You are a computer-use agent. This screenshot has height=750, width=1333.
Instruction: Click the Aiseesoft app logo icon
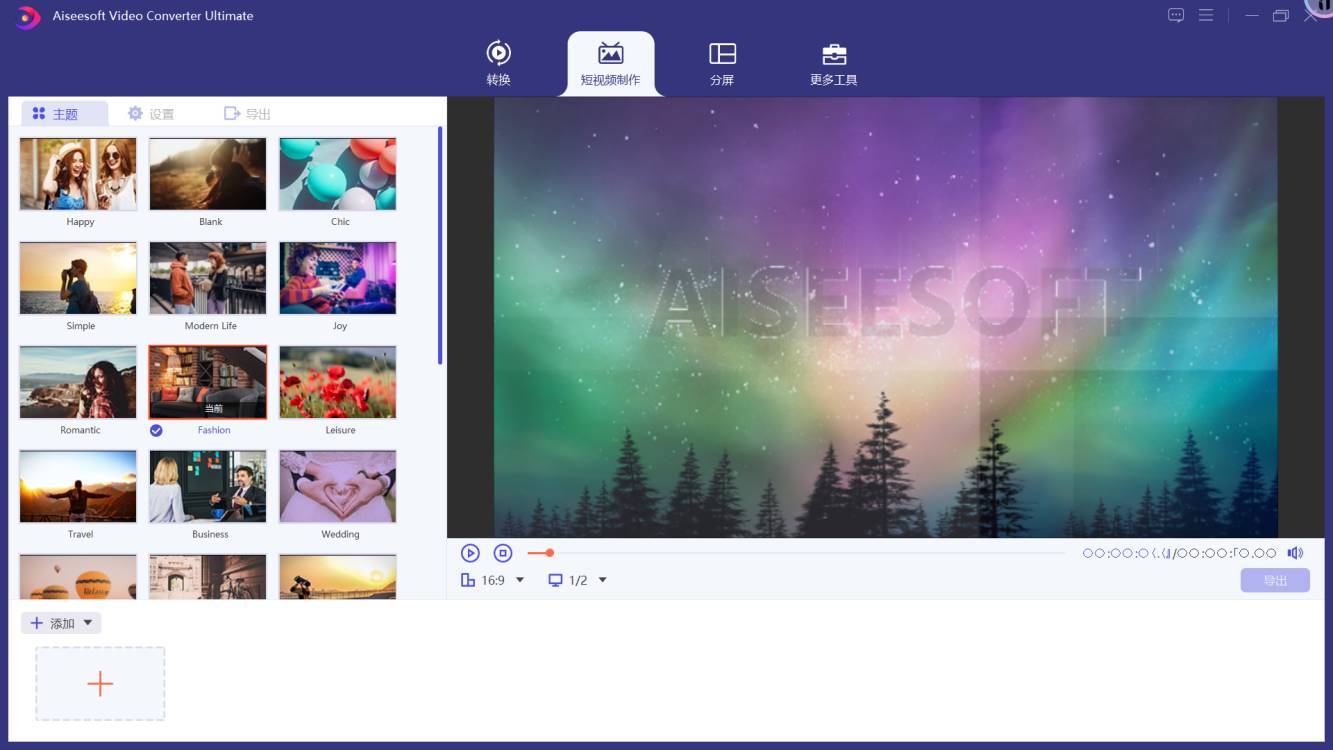click(27, 16)
